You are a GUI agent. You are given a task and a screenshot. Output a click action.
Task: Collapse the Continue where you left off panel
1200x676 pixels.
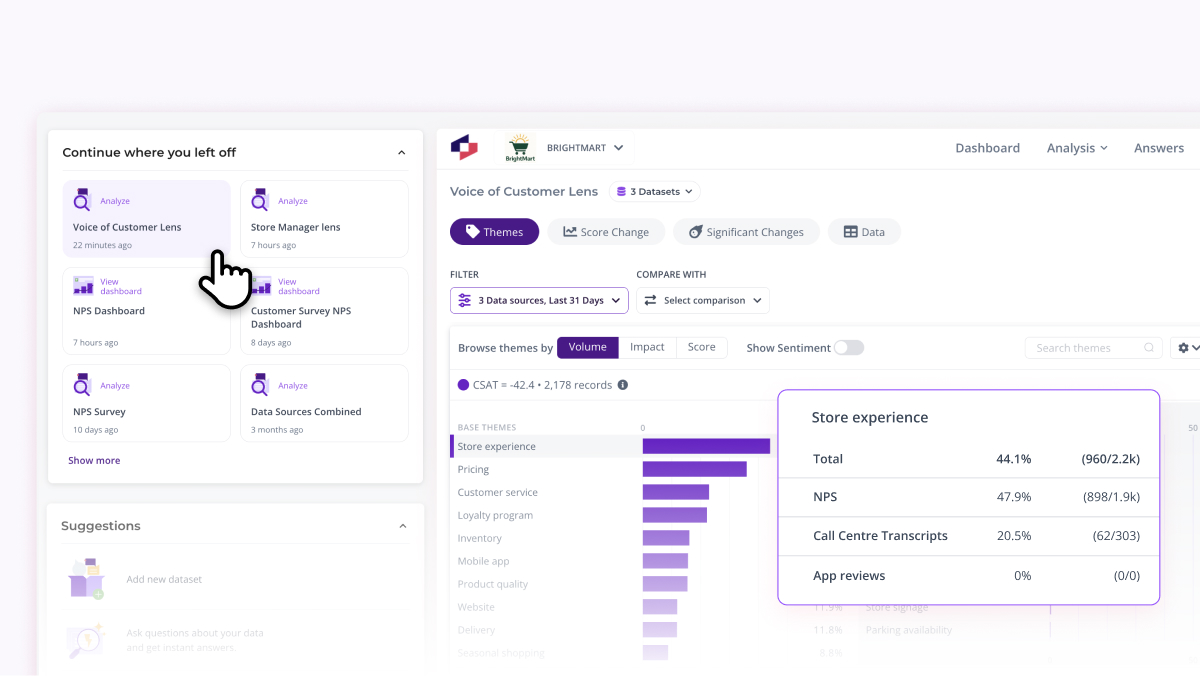402,153
